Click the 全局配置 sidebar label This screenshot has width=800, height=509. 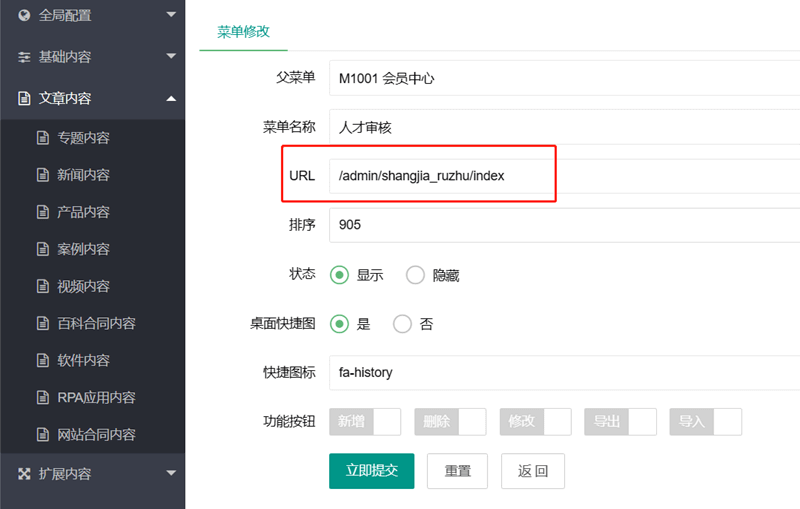click(65, 15)
